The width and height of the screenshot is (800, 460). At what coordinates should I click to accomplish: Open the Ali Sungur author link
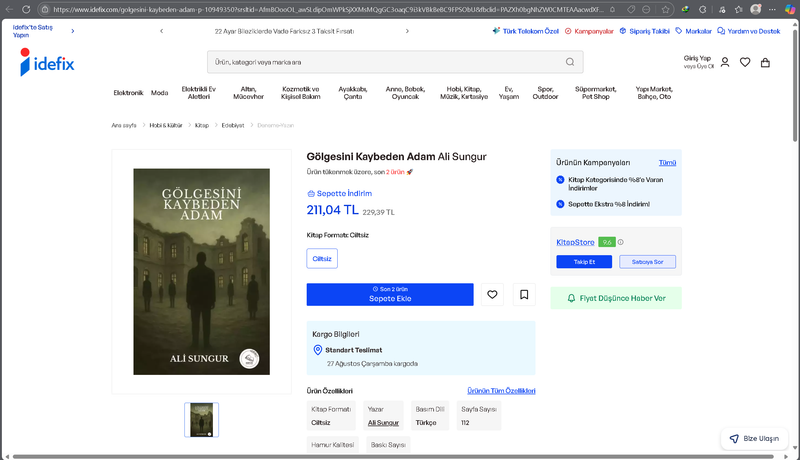(383, 423)
